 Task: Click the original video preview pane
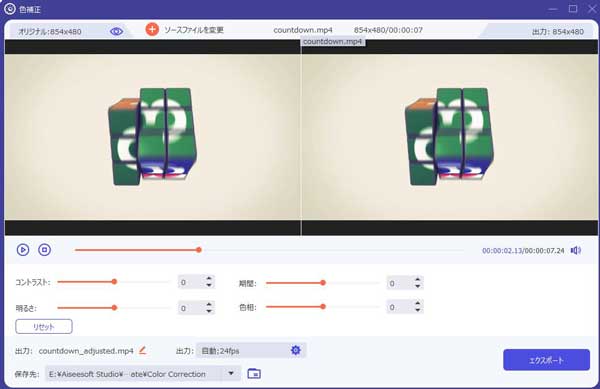click(153, 137)
